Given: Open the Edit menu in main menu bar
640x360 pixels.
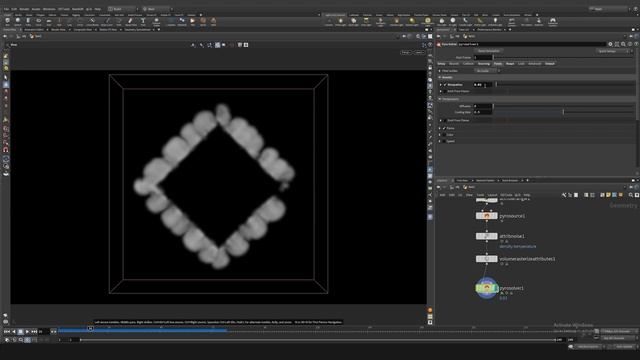Looking at the screenshot, I should coord(14,9).
